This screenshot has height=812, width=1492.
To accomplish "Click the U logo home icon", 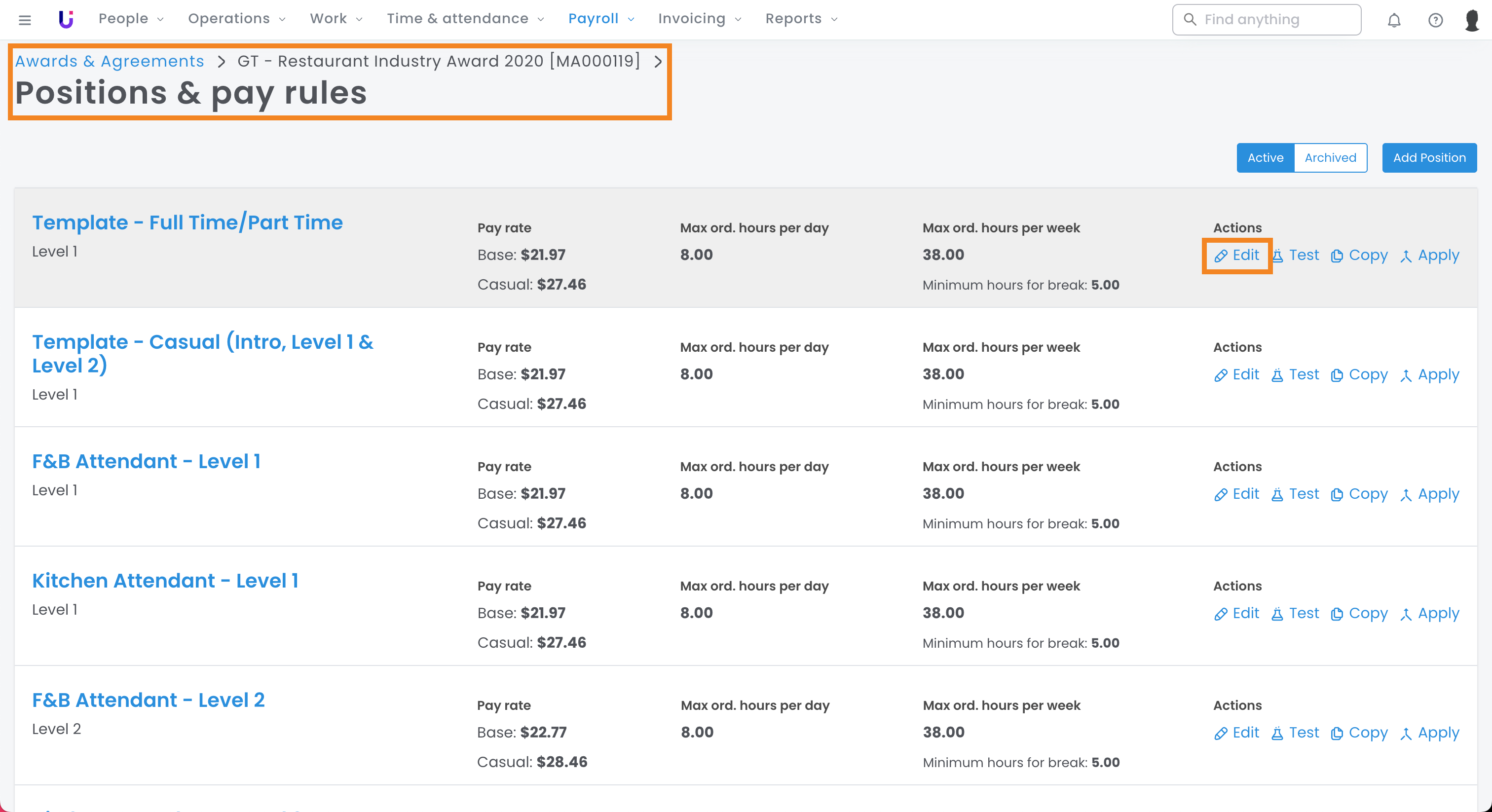I will (x=66, y=19).
